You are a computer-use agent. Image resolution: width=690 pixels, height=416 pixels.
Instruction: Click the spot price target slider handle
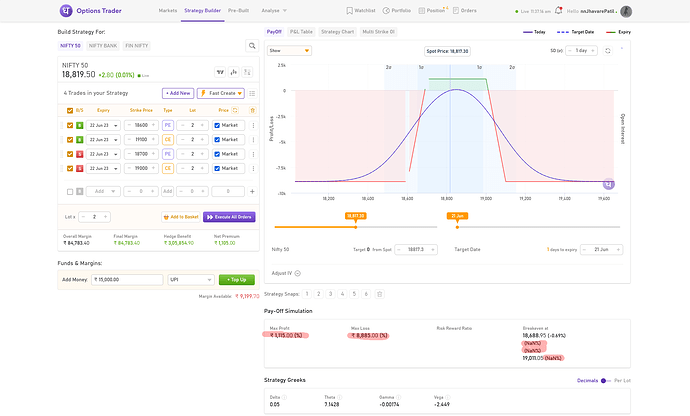point(355,226)
